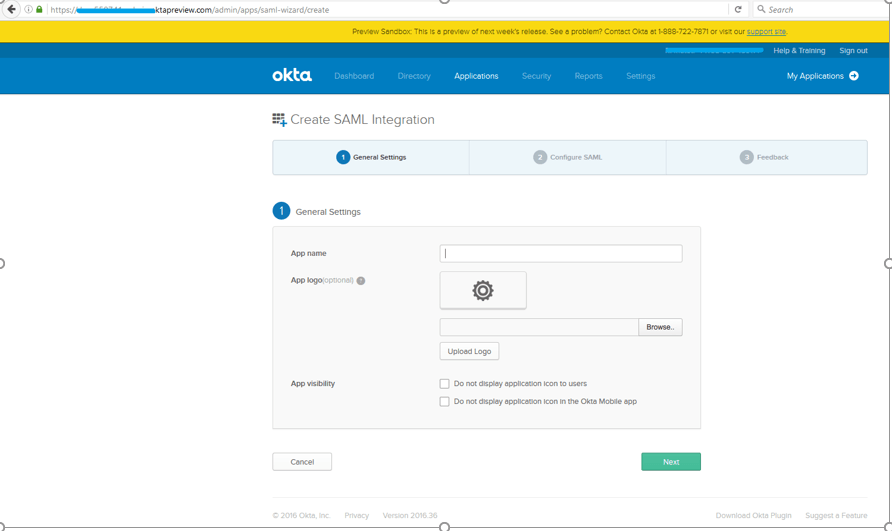
Task: Click Help & Training link
Action: click(x=799, y=50)
